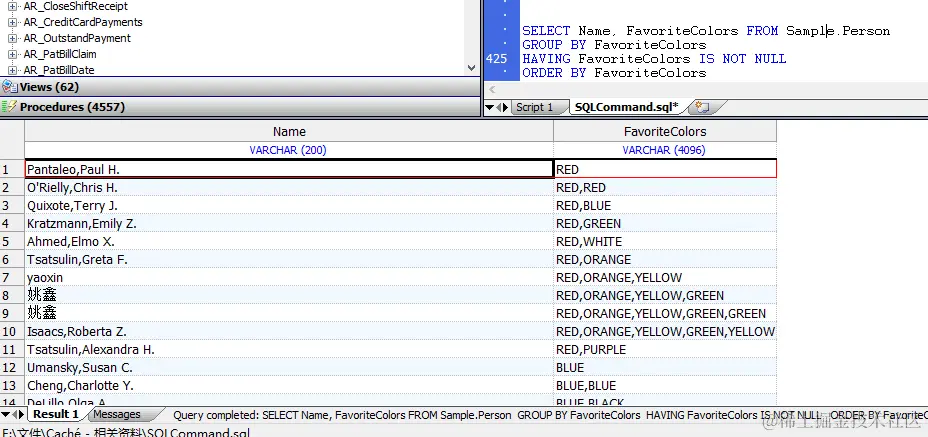Viewport: 928px width, 437px height.
Task: Click the editor tabs scroll-right arrow
Action: coord(505,107)
